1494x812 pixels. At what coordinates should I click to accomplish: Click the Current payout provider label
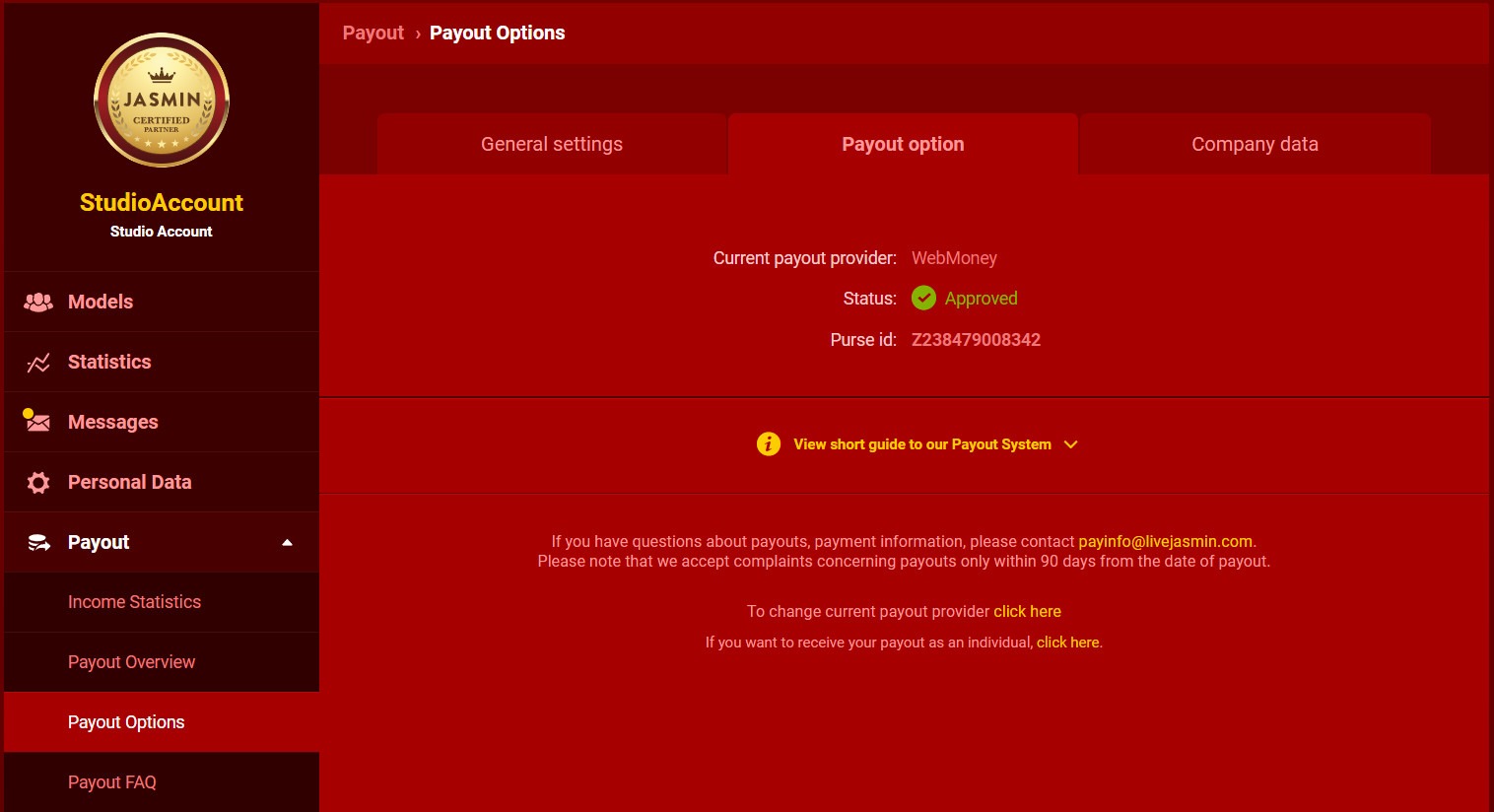(x=805, y=258)
